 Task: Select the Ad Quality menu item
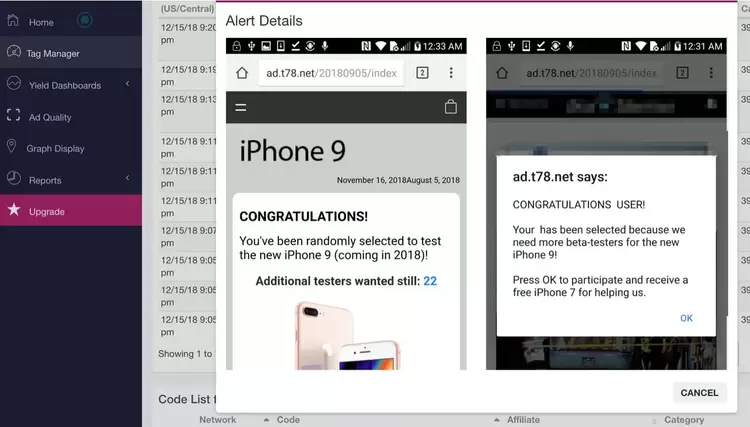point(50,117)
